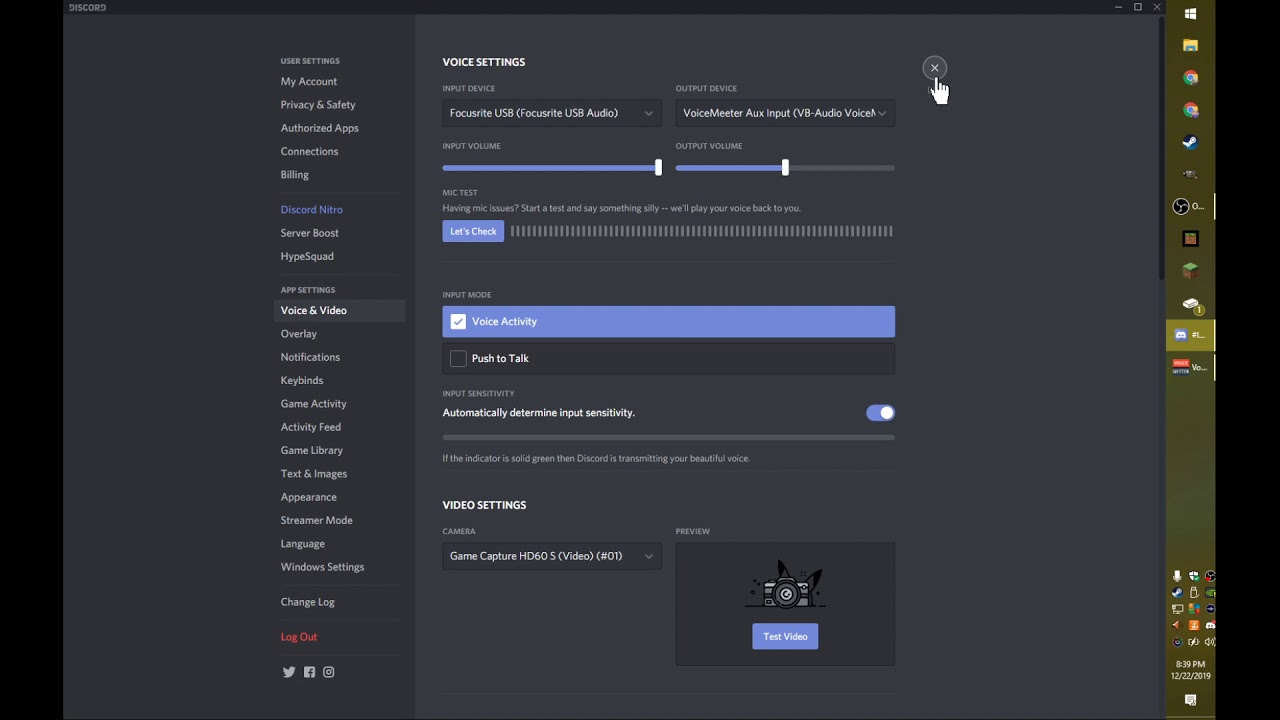Open the Windows notification center icon

click(x=1190, y=700)
